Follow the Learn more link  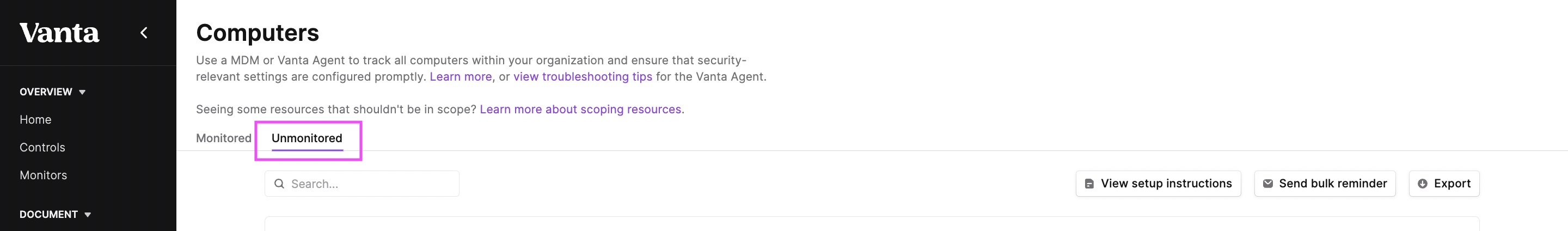[x=460, y=77]
